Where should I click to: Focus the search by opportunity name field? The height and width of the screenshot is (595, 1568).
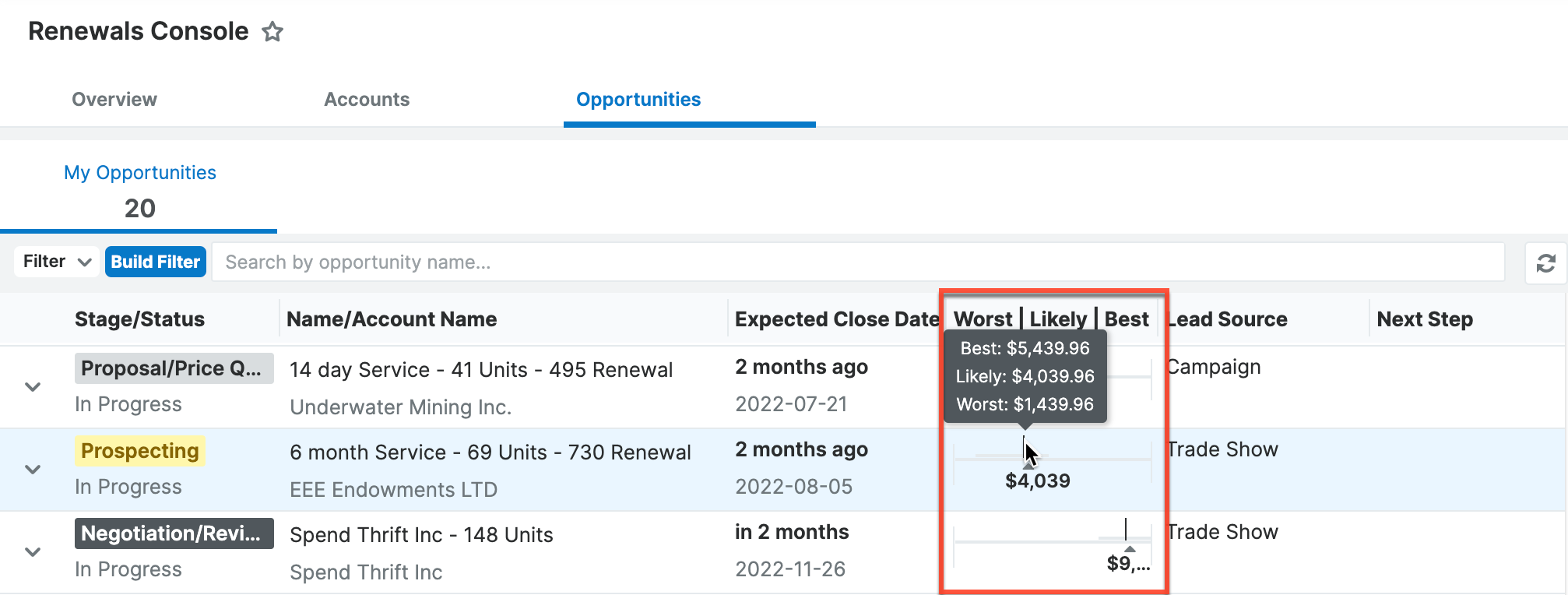click(858, 262)
